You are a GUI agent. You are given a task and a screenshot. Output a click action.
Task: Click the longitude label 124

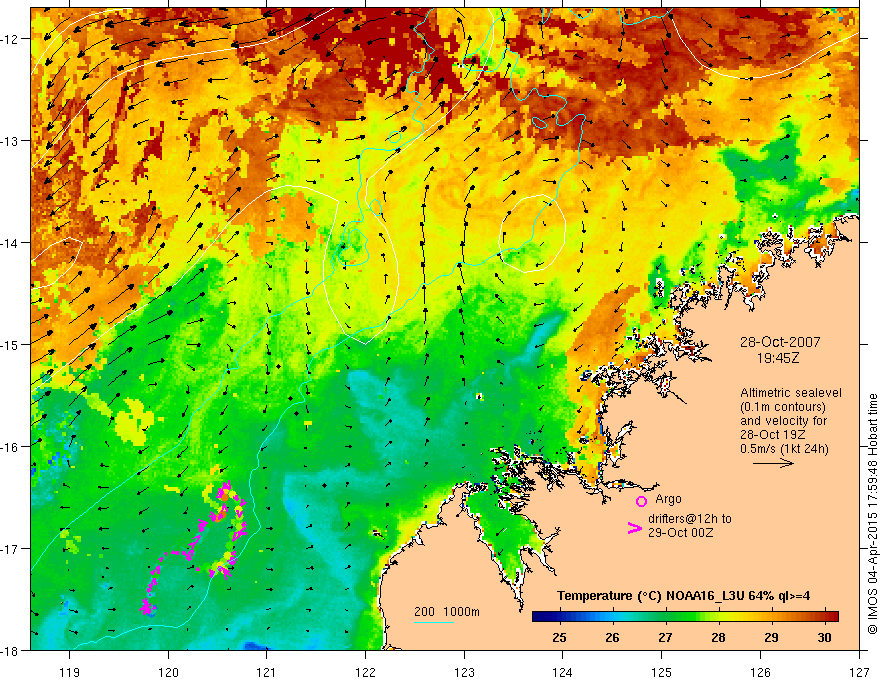[x=563, y=672]
